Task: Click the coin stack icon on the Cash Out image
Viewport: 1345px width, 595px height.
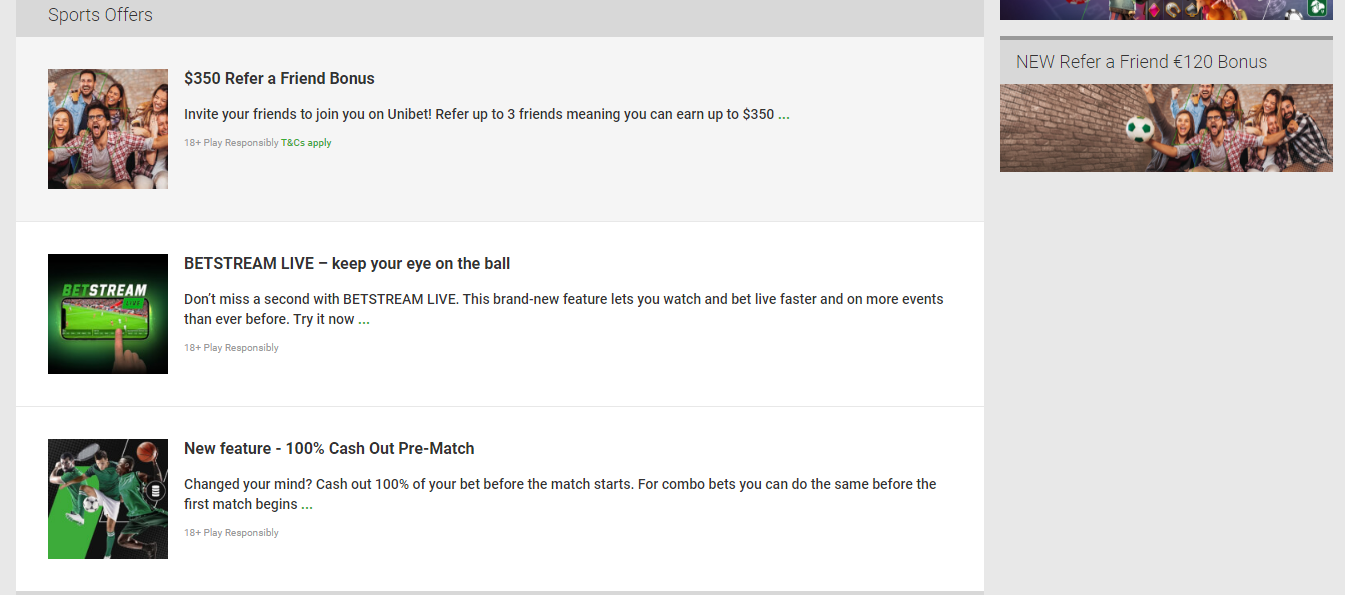Action: click(x=155, y=491)
